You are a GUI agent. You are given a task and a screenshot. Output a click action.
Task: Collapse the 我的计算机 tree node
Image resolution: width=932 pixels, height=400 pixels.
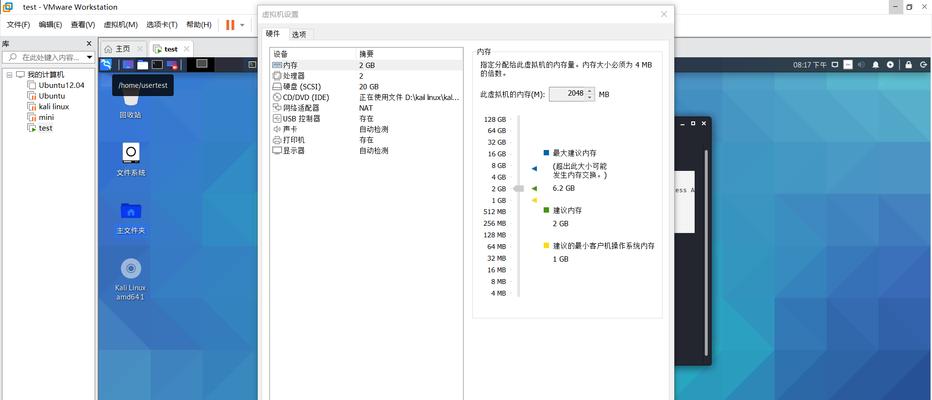[x=10, y=75]
